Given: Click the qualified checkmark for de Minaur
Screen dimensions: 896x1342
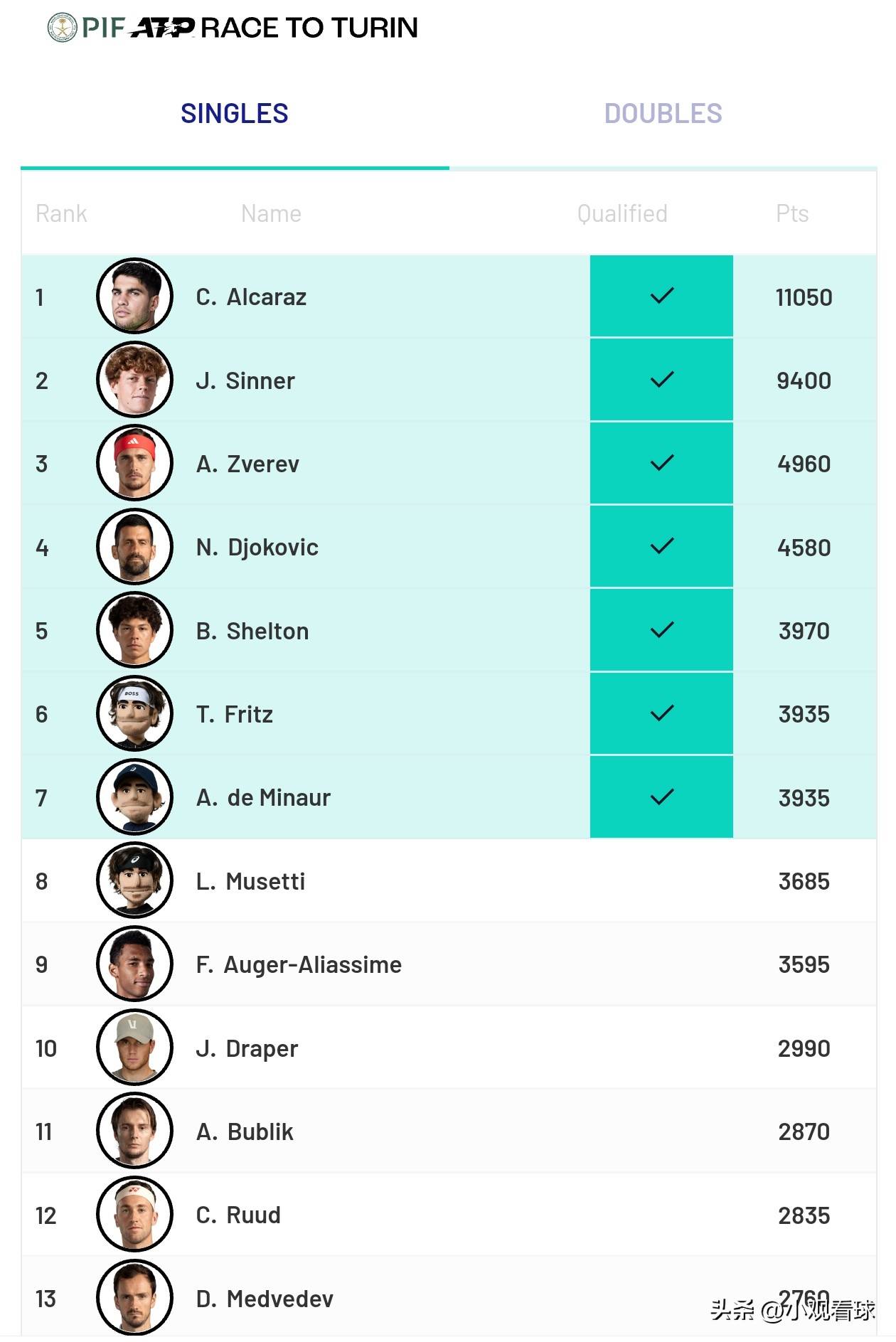Looking at the screenshot, I should (x=661, y=797).
